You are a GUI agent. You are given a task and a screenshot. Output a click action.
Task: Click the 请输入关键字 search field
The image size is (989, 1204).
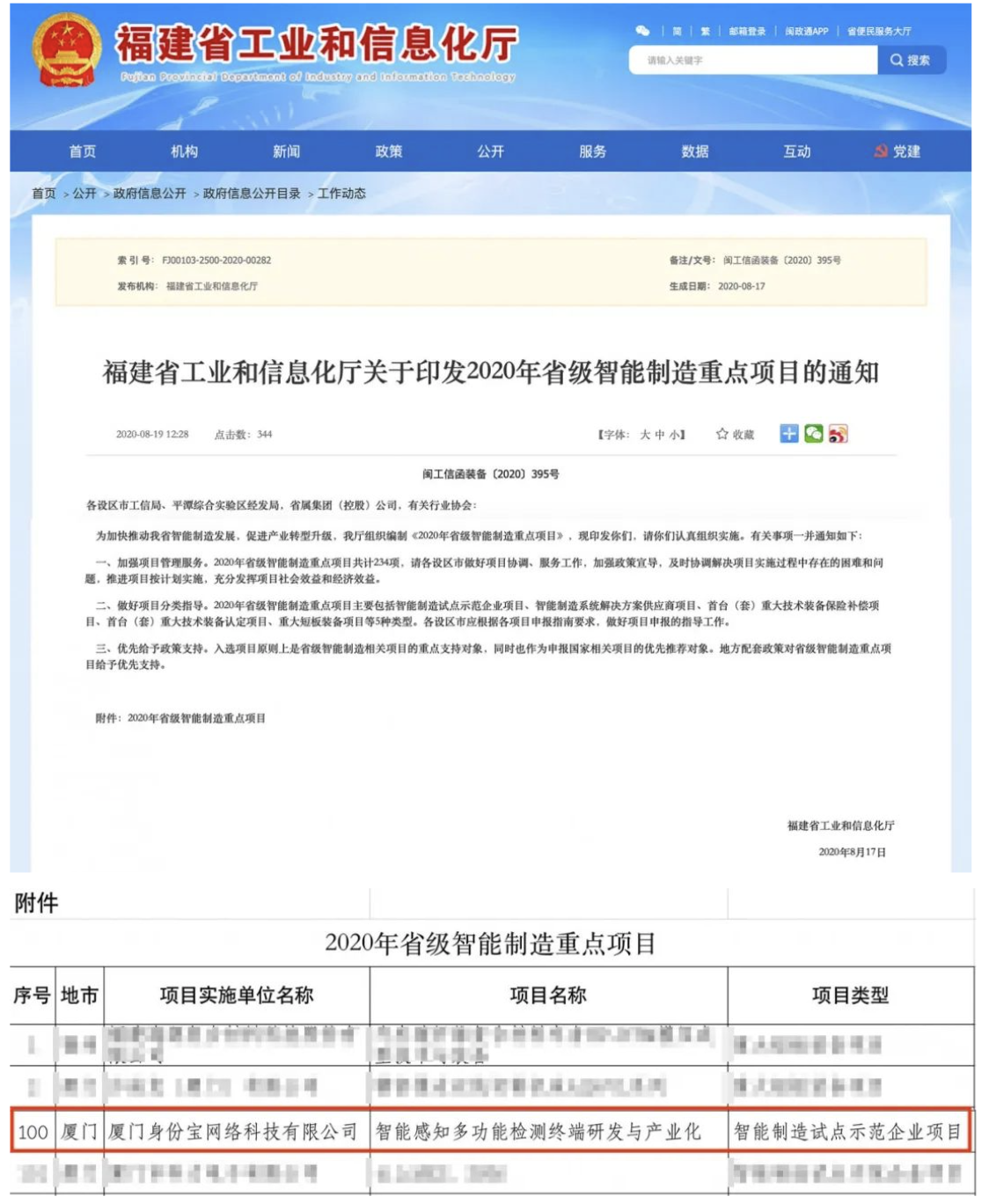coord(752,61)
